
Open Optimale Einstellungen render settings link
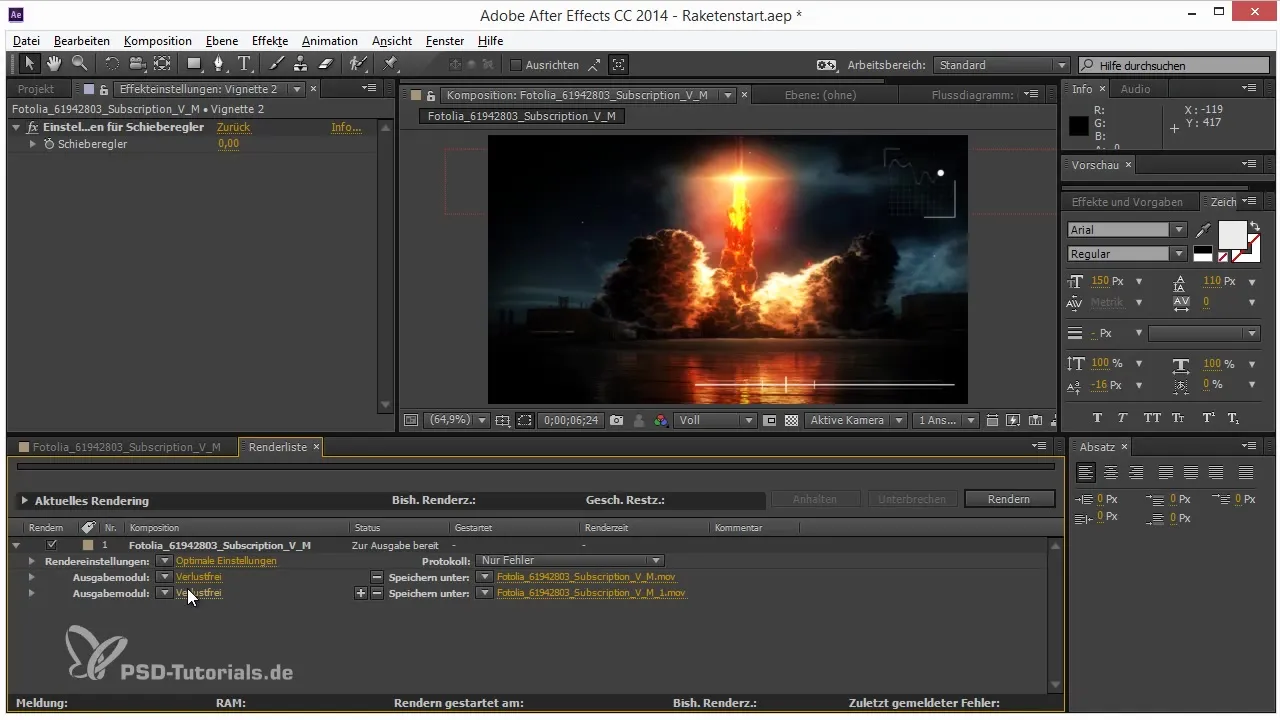tap(226, 561)
